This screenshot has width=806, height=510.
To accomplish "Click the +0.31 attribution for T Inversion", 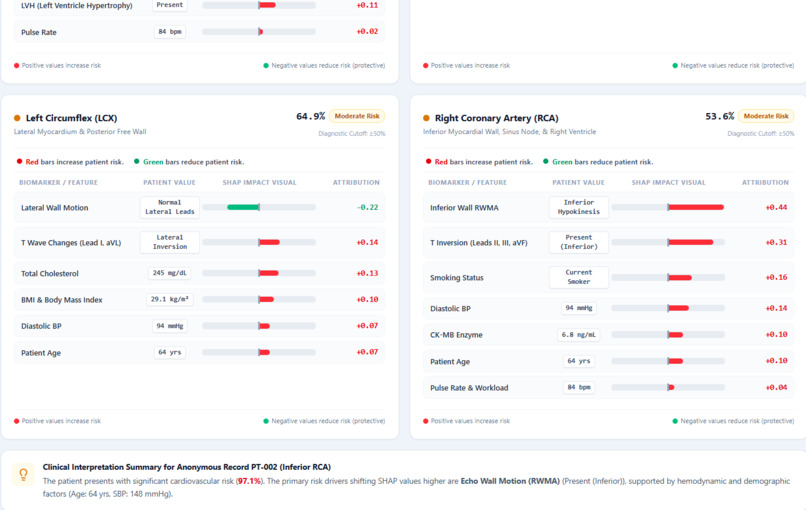I will 776,242.
